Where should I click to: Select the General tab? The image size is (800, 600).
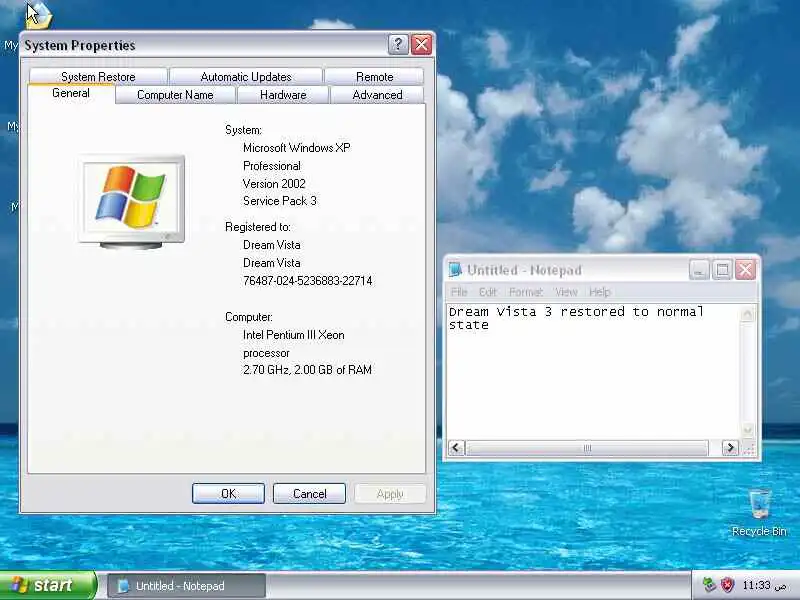click(71, 93)
